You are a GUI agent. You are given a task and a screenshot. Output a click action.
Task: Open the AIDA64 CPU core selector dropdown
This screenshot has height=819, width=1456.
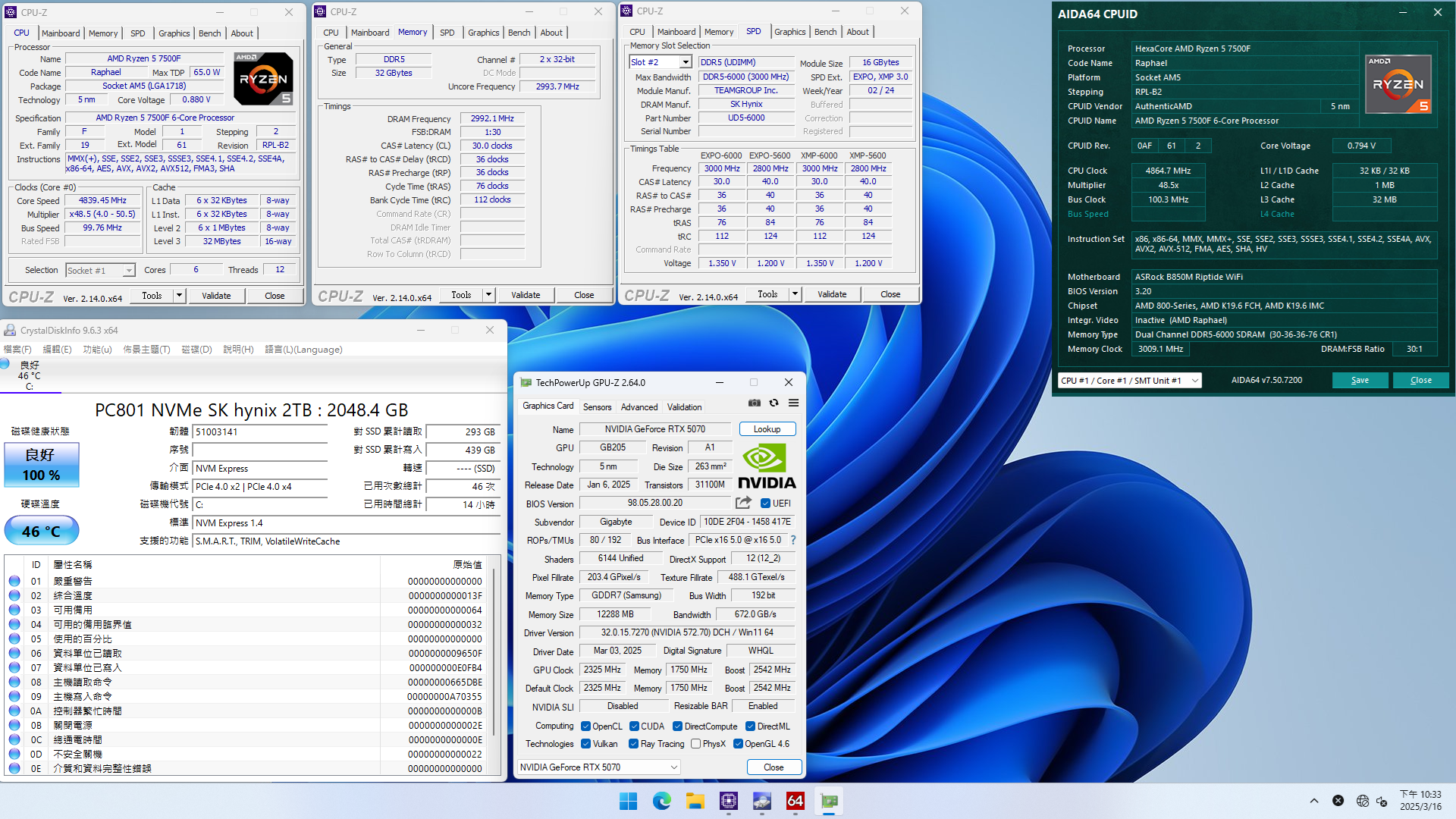click(1130, 381)
